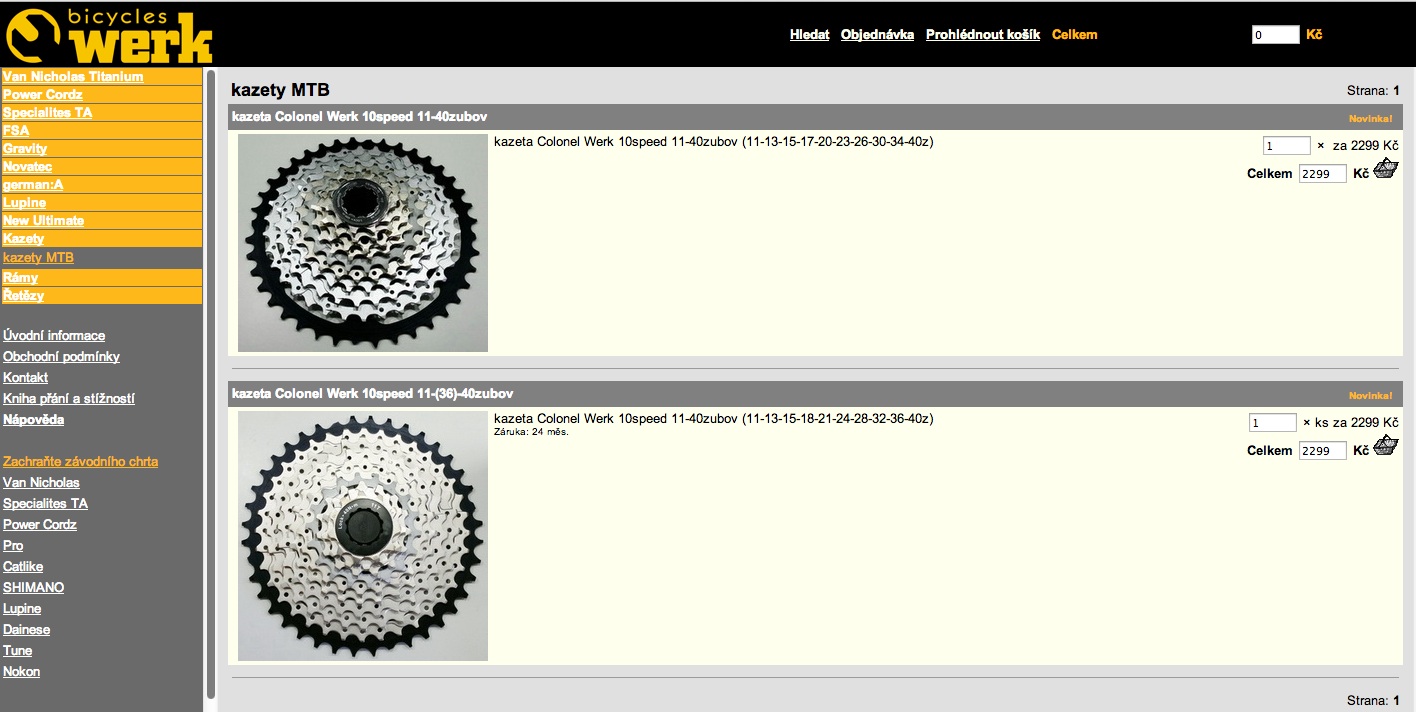Select Van Nicholas Titanium category
Image resolution: width=1416 pixels, height=712 pixels.
tap(73, 77)
